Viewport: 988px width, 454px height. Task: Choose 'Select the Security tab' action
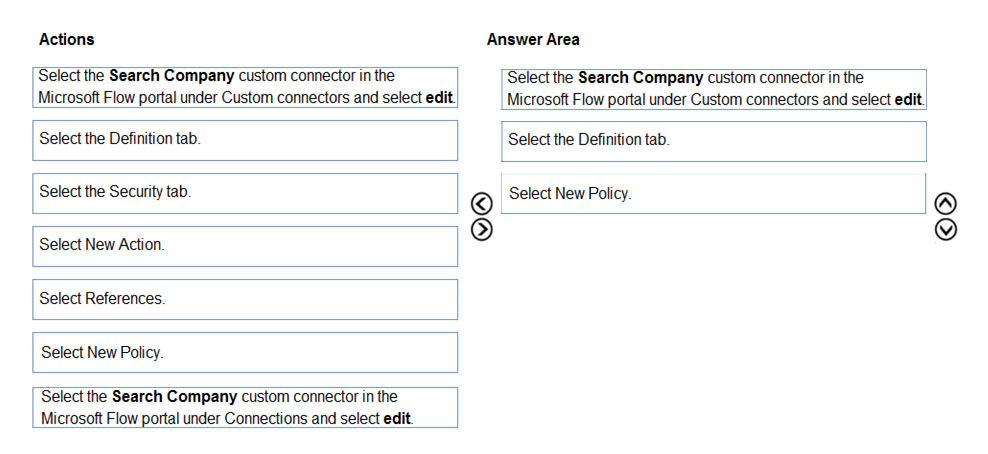click(x=245, y=193)
